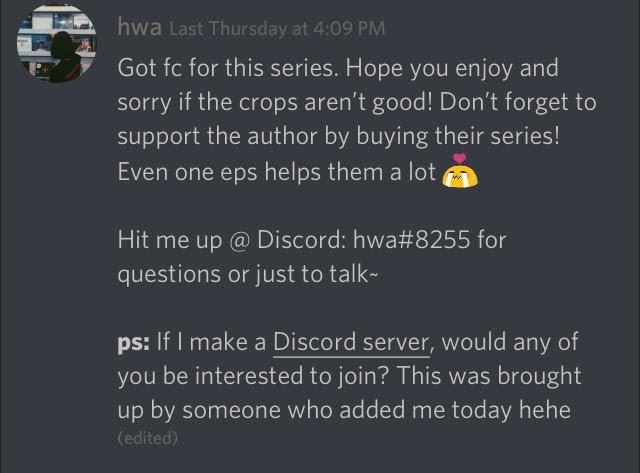Click the up by someone who added line
640x473 pixels.
344,410
